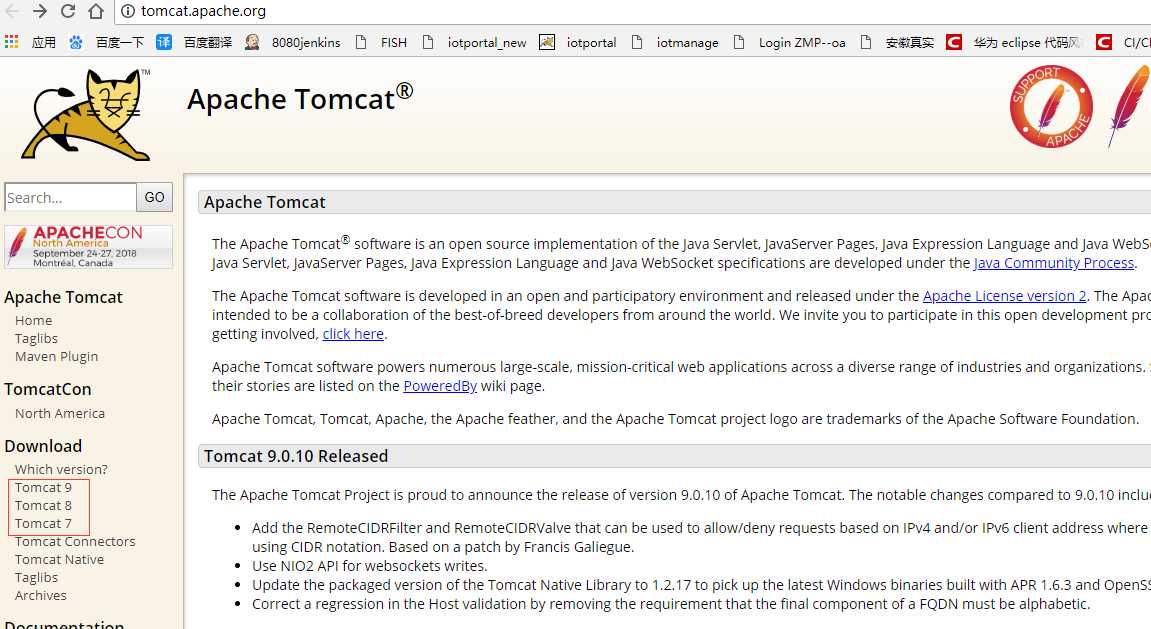Screen dimensions: 1151x629
Task: Open the apps grid bookmark icon
Action: pos(11,42)
